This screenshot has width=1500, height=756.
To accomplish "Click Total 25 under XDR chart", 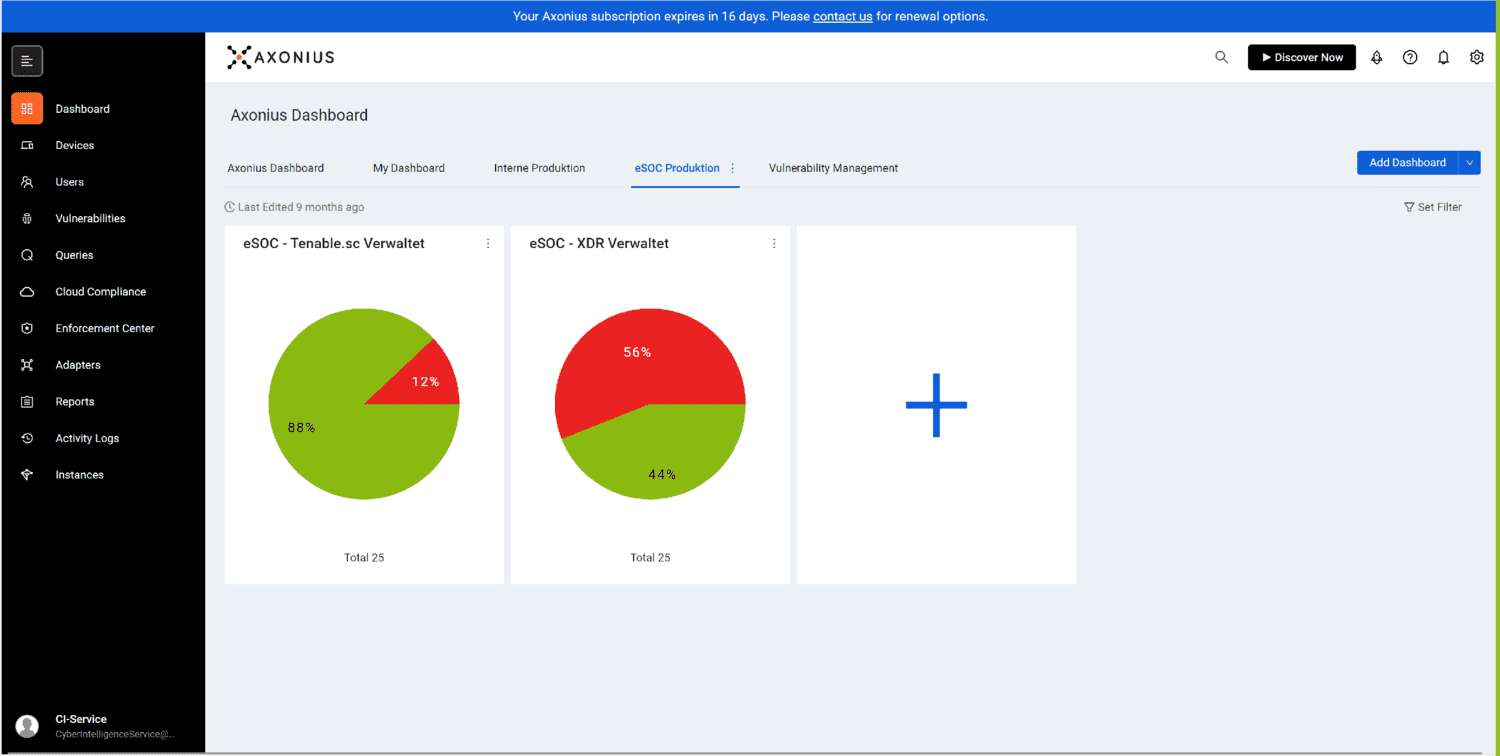I will click(x=650, y=557).
